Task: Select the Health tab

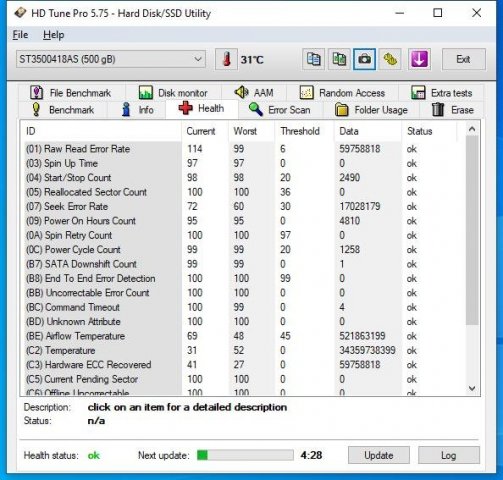Action: (x=202, y=109)
